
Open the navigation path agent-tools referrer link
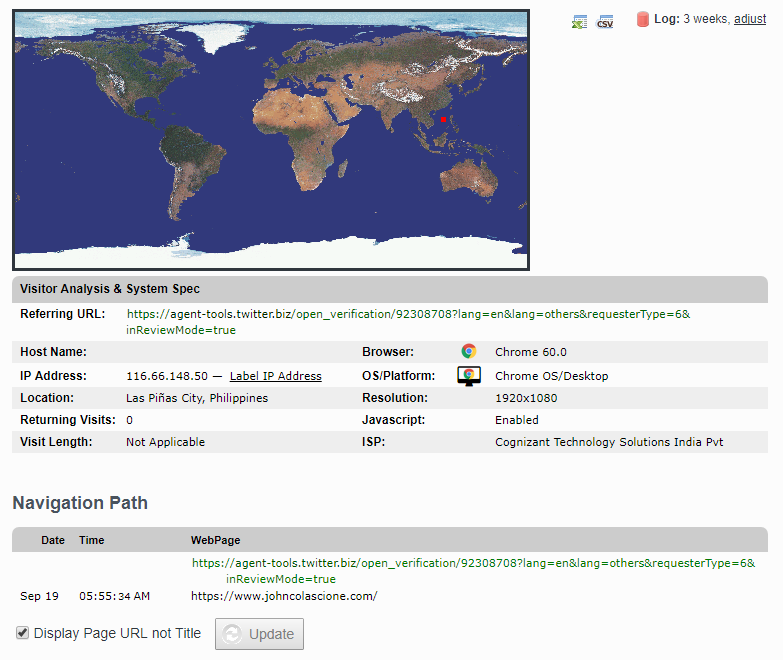point(473,564)
